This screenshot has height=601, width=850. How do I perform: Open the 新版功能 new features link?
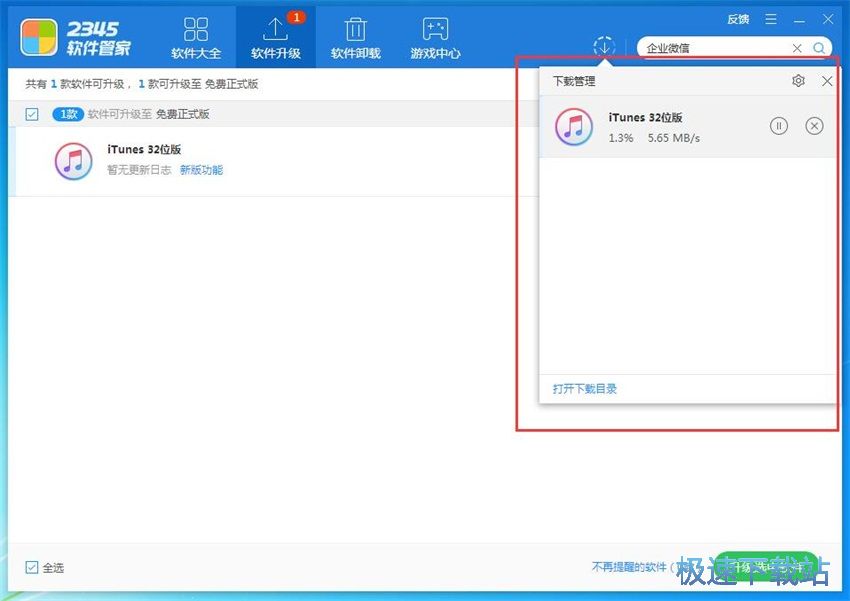tap(201, 170)
